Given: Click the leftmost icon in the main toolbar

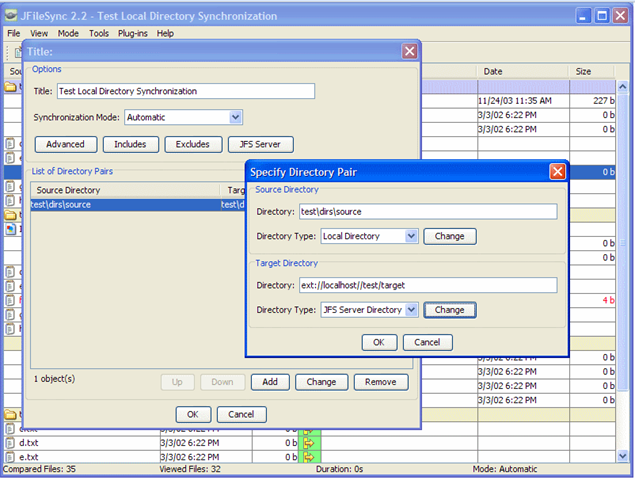Looking at the screenshot, I should tap(17, 52).
